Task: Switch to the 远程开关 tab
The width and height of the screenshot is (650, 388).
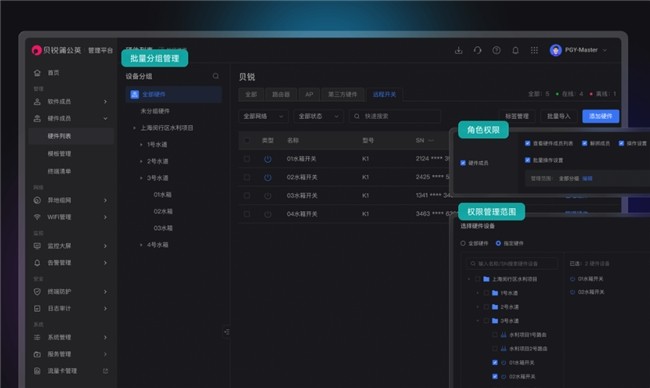Action: pyautogui.click(x=384, y=95)
